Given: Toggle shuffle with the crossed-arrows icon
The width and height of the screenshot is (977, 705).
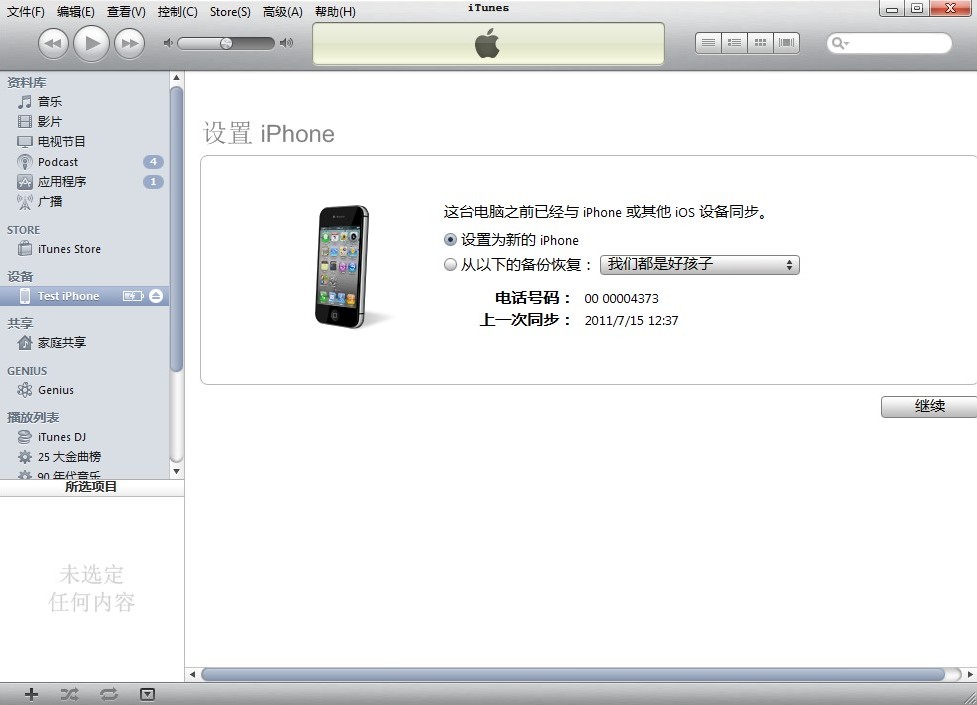Looking at the screenshot, I should [x=69, y=694].
